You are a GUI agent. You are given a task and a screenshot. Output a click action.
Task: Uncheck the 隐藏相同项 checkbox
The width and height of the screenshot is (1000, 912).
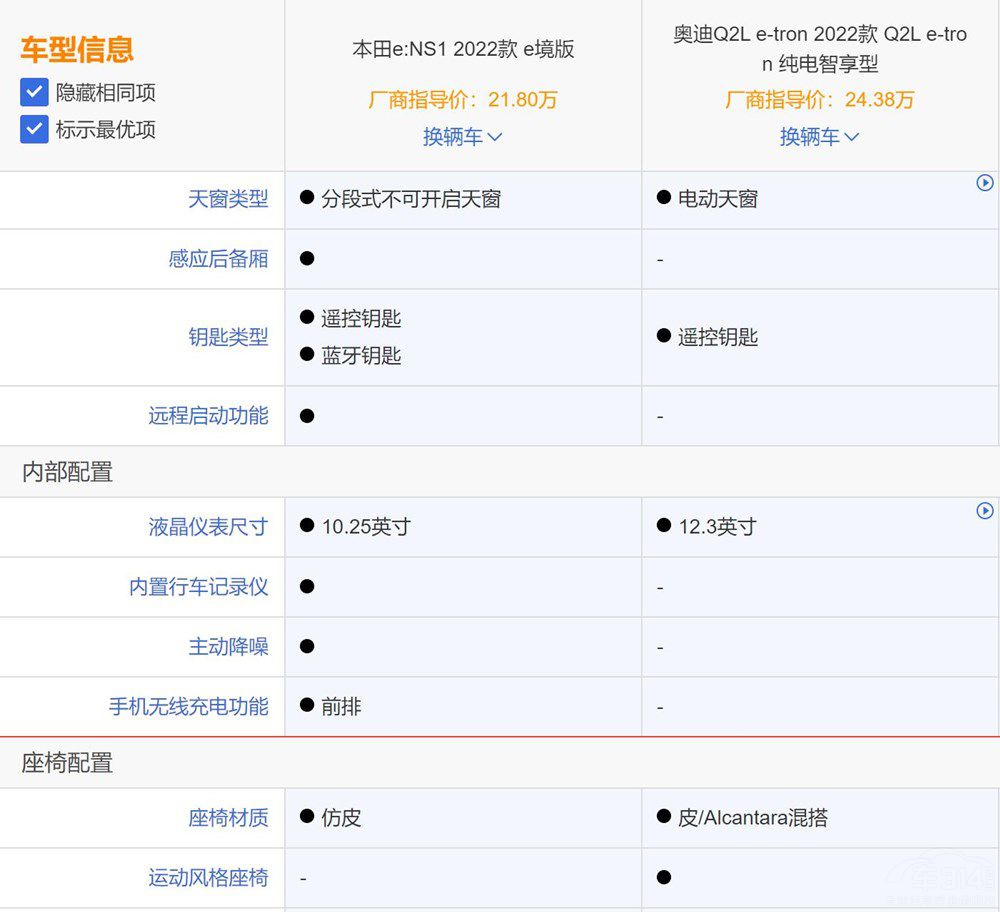[34, 93]
